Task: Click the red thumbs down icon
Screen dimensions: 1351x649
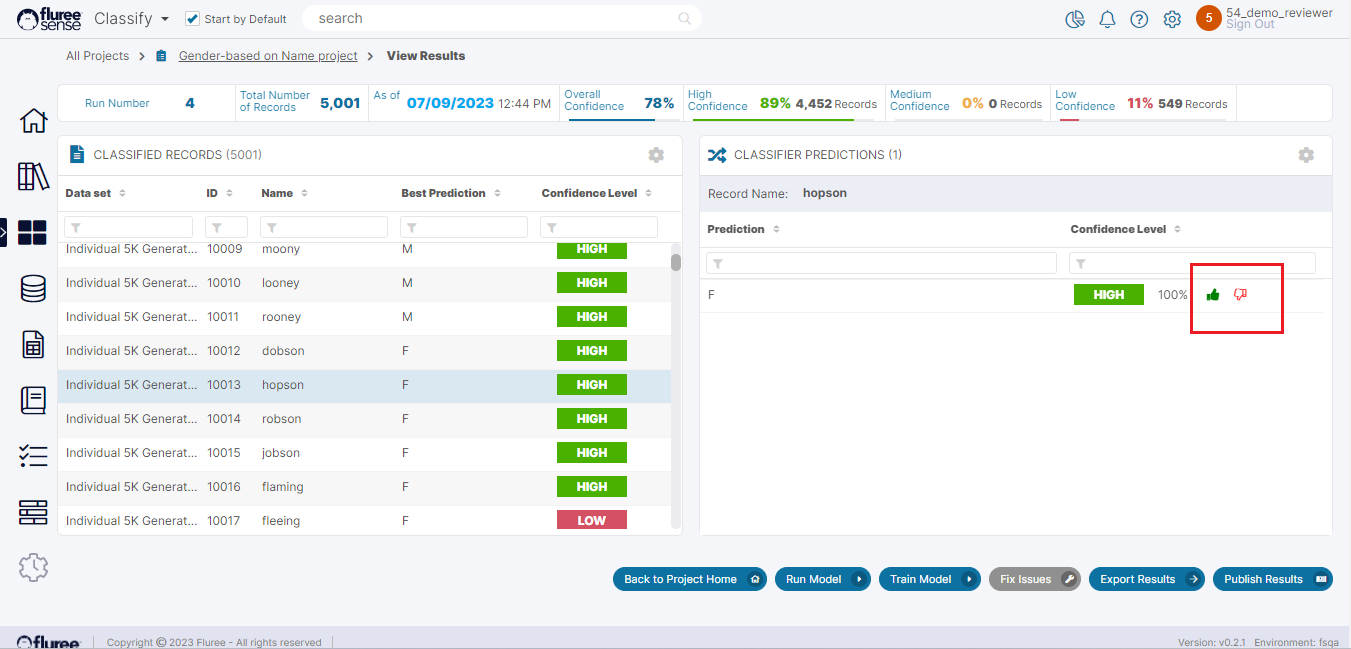Action: point(1240,295)
